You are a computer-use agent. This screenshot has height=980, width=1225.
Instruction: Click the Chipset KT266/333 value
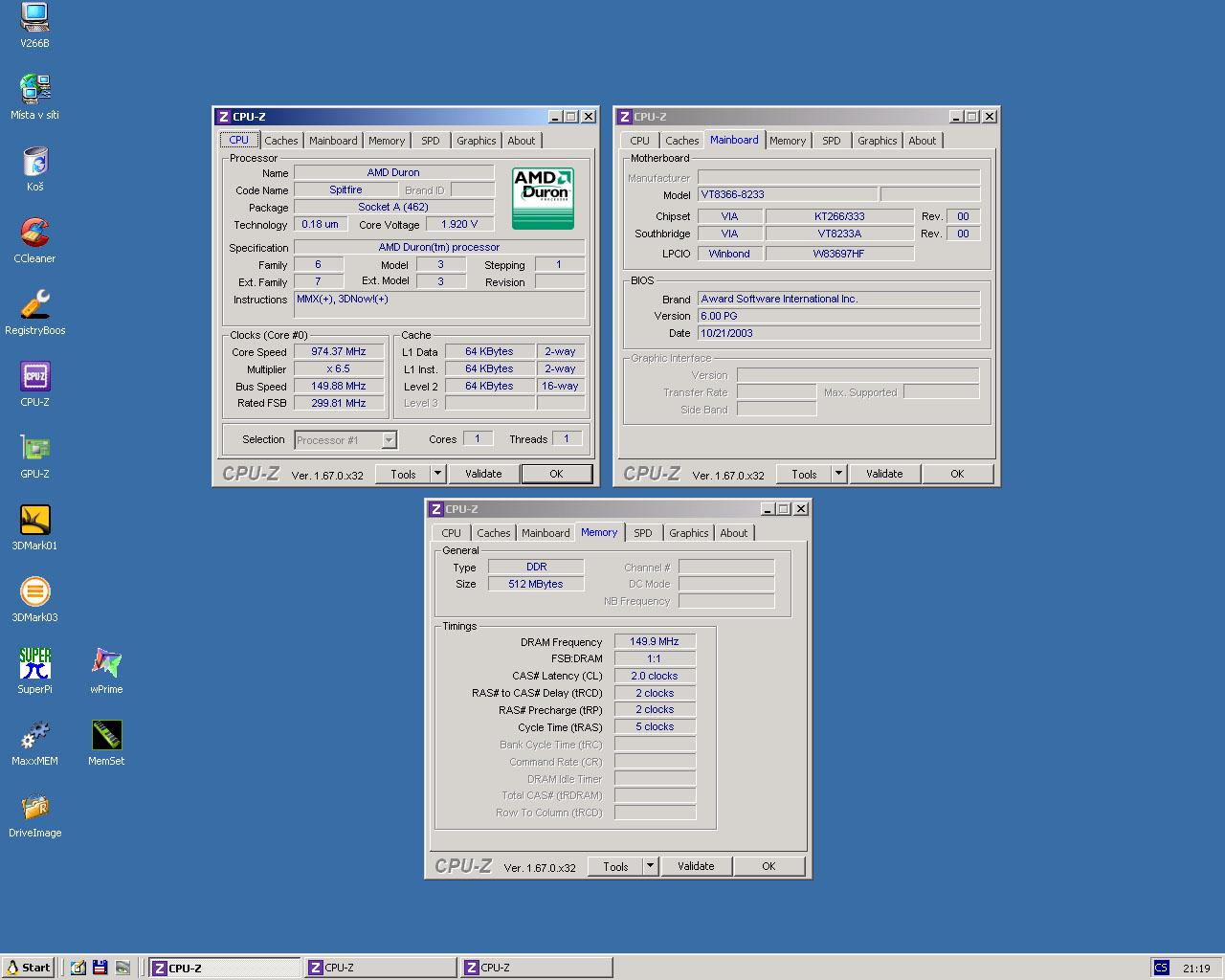point(839,216)
